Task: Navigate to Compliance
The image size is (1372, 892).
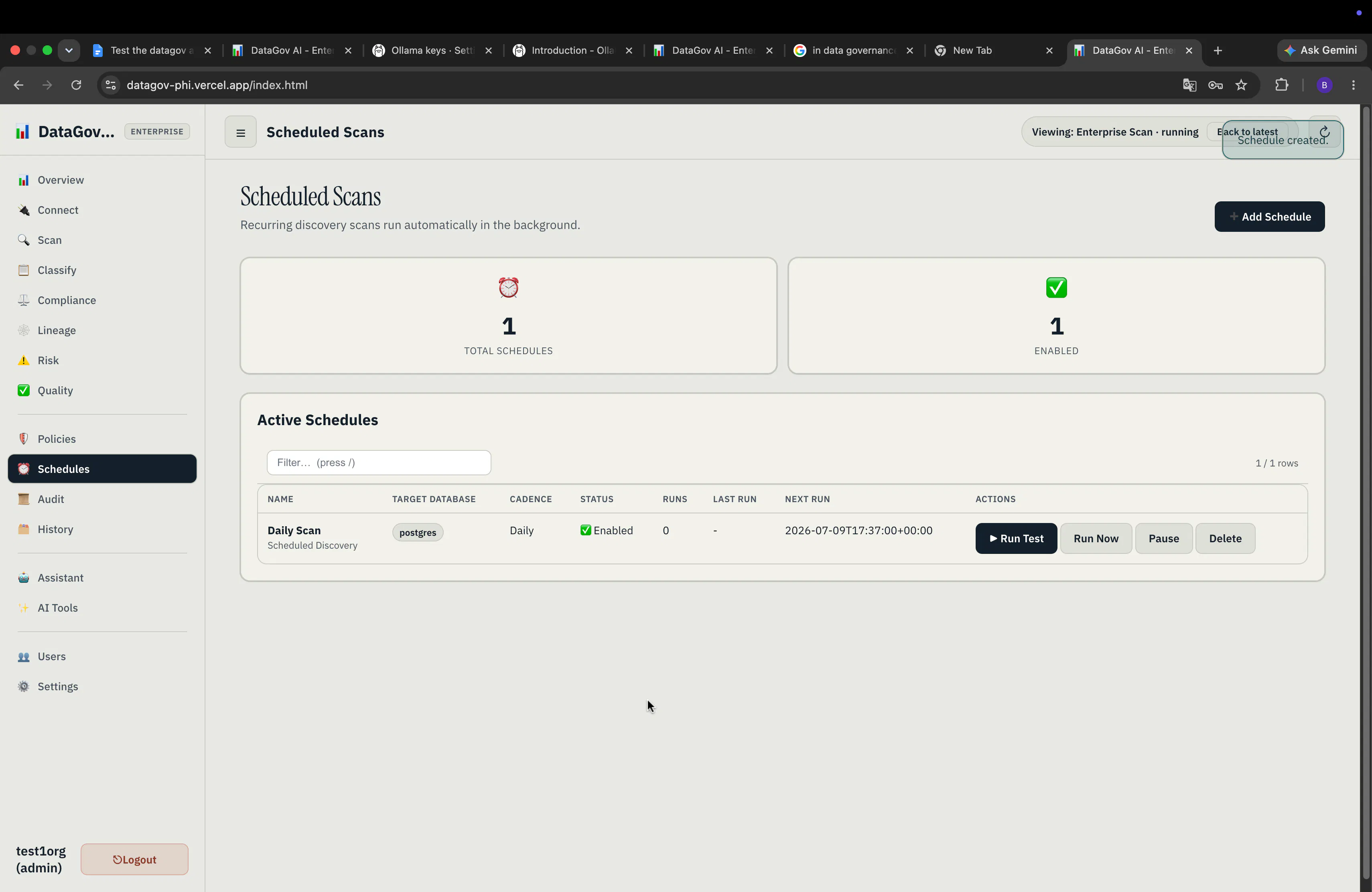Action: (x=102, y=300)
